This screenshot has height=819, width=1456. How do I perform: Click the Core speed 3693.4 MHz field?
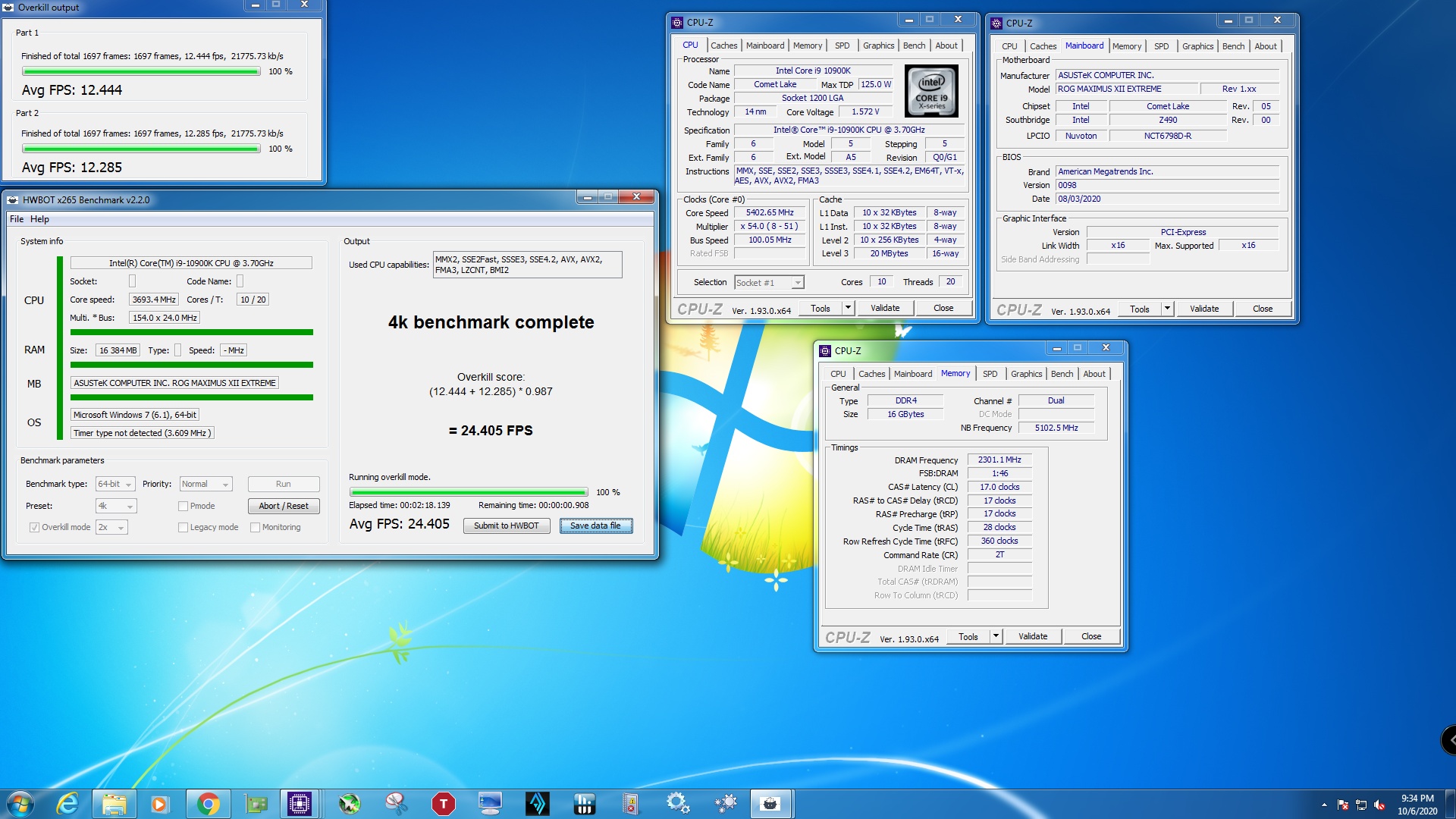154,300
